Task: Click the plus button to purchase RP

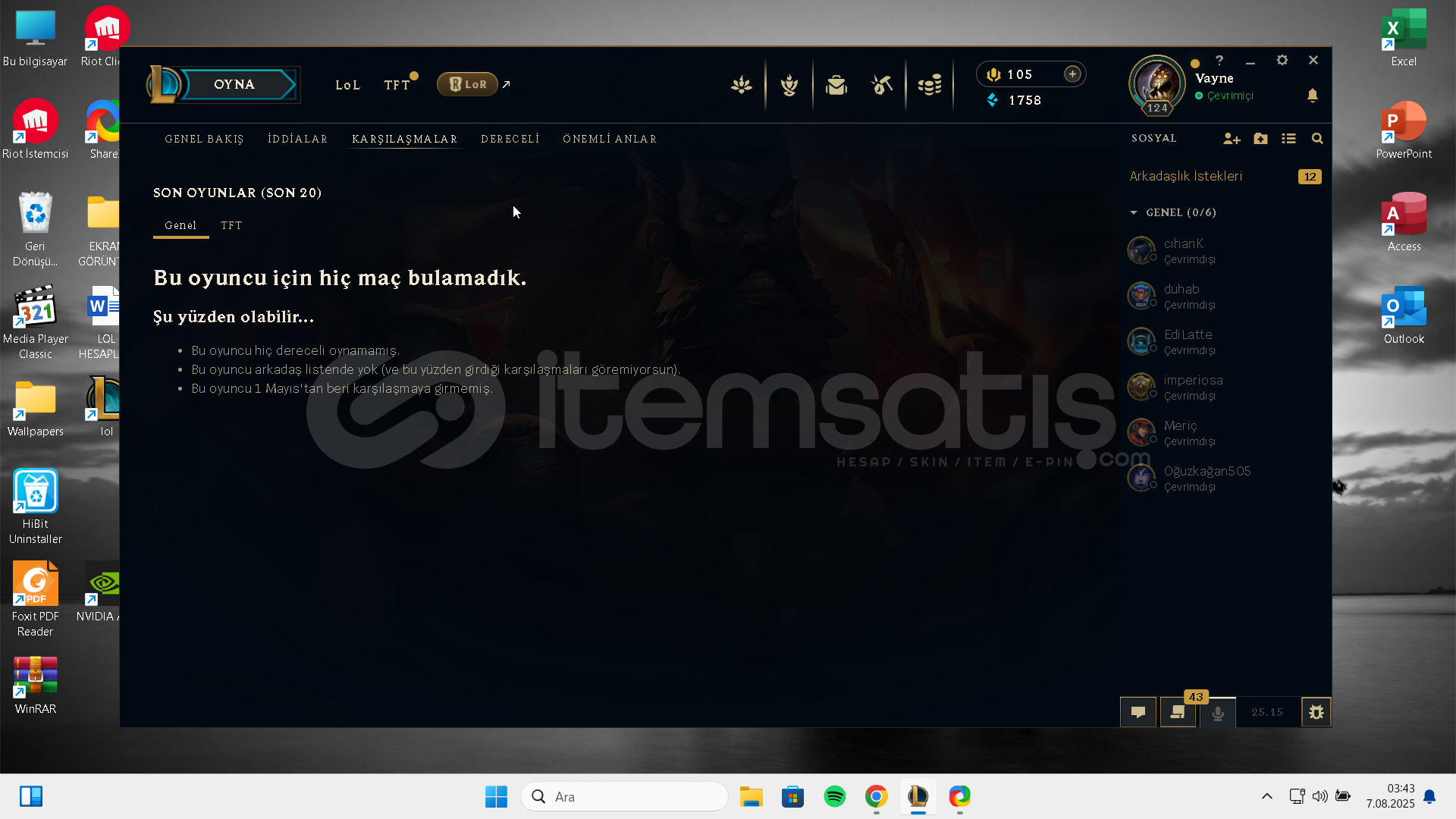Action: click(x=1072, y=74)
